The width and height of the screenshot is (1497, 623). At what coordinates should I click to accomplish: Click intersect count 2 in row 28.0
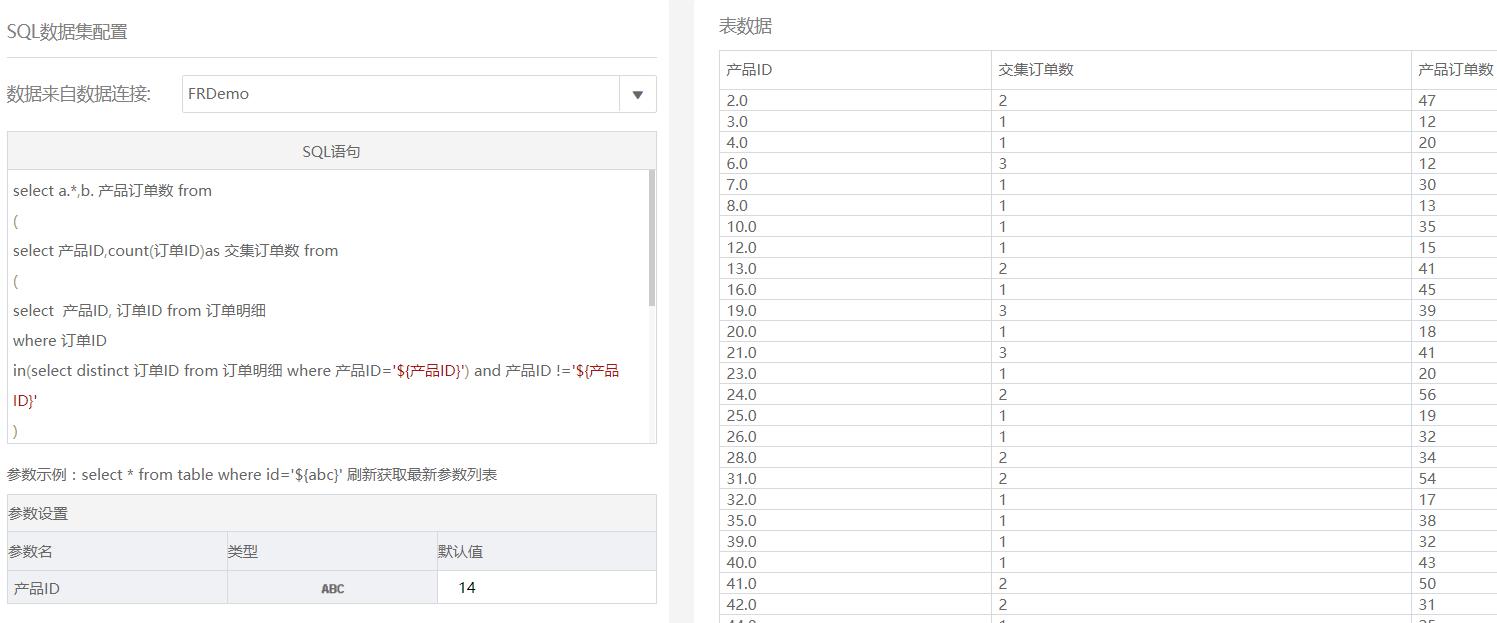click(x=1201, y=457)
